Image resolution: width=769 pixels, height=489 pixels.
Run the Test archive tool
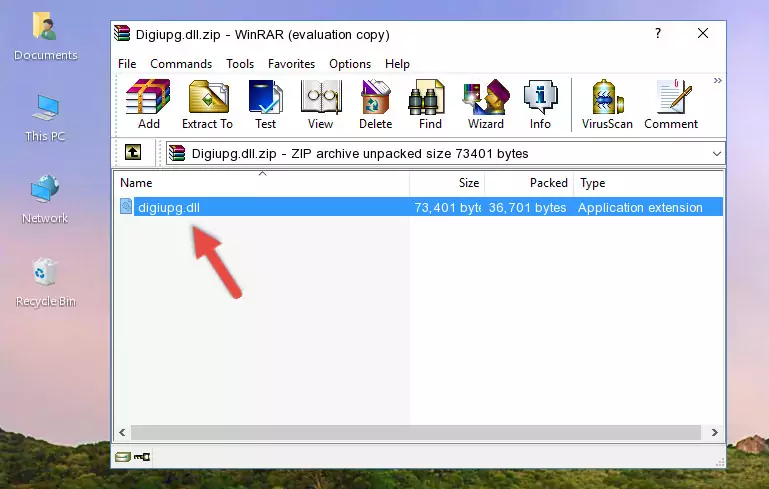point(265,104)
